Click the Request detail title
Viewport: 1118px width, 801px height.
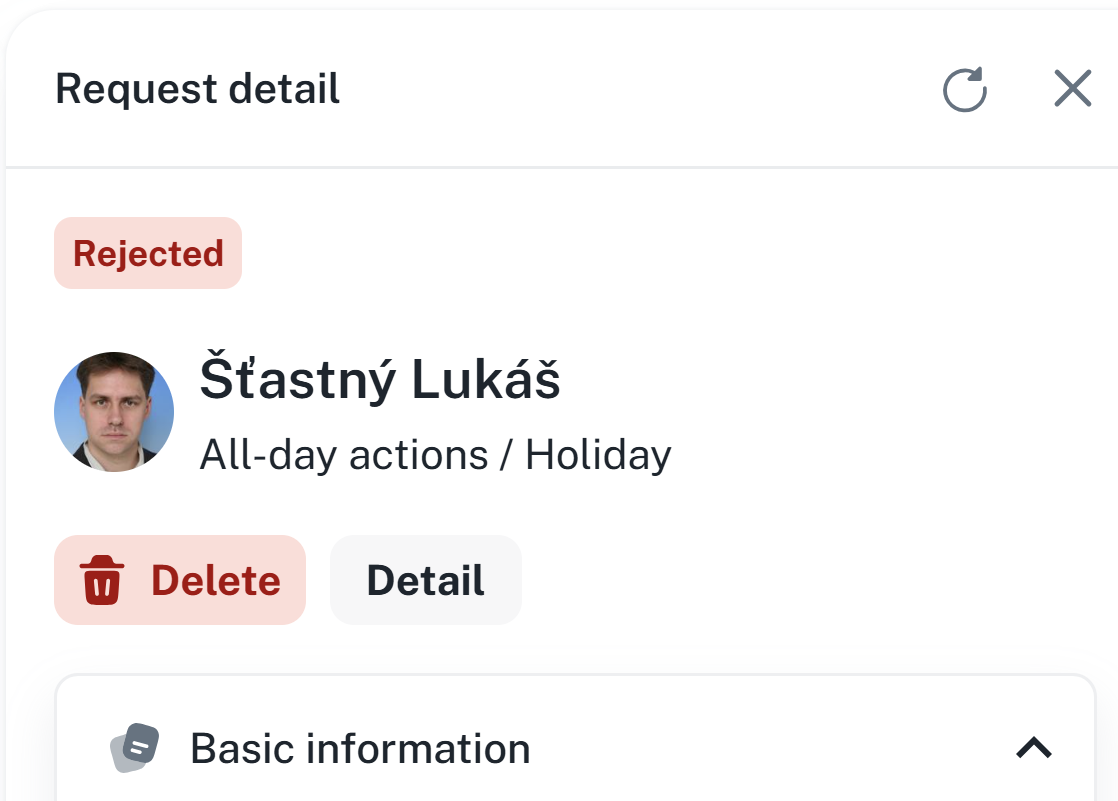click(x=198, y=89)
